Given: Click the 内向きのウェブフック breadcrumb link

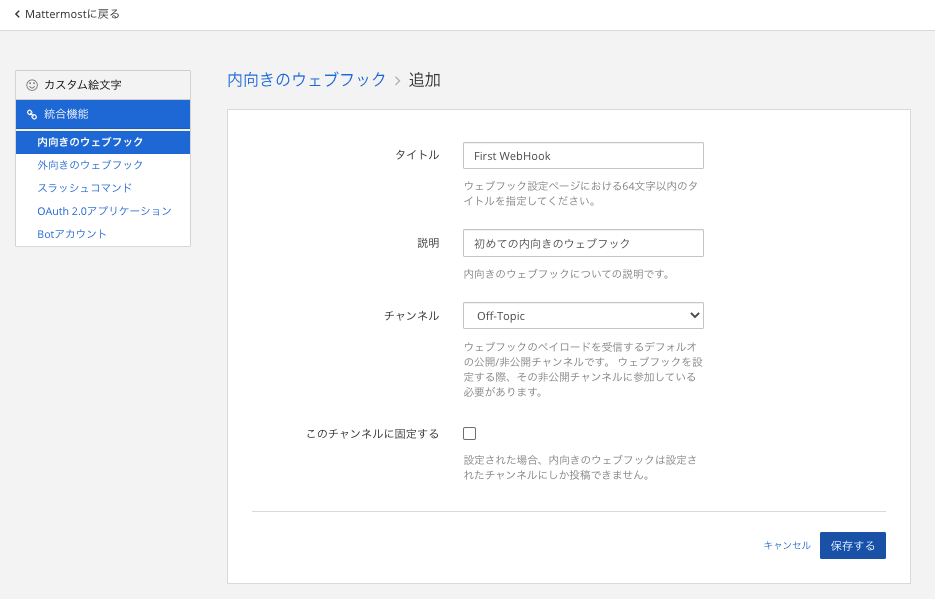Looking at the screenshot, I should (307, 80).
